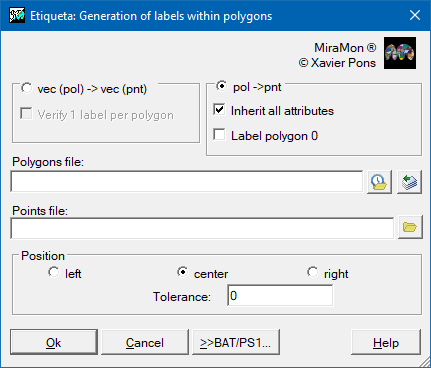431x368 pixels.
Task: Focus the Polygons file text field
Action: point(187,182)
